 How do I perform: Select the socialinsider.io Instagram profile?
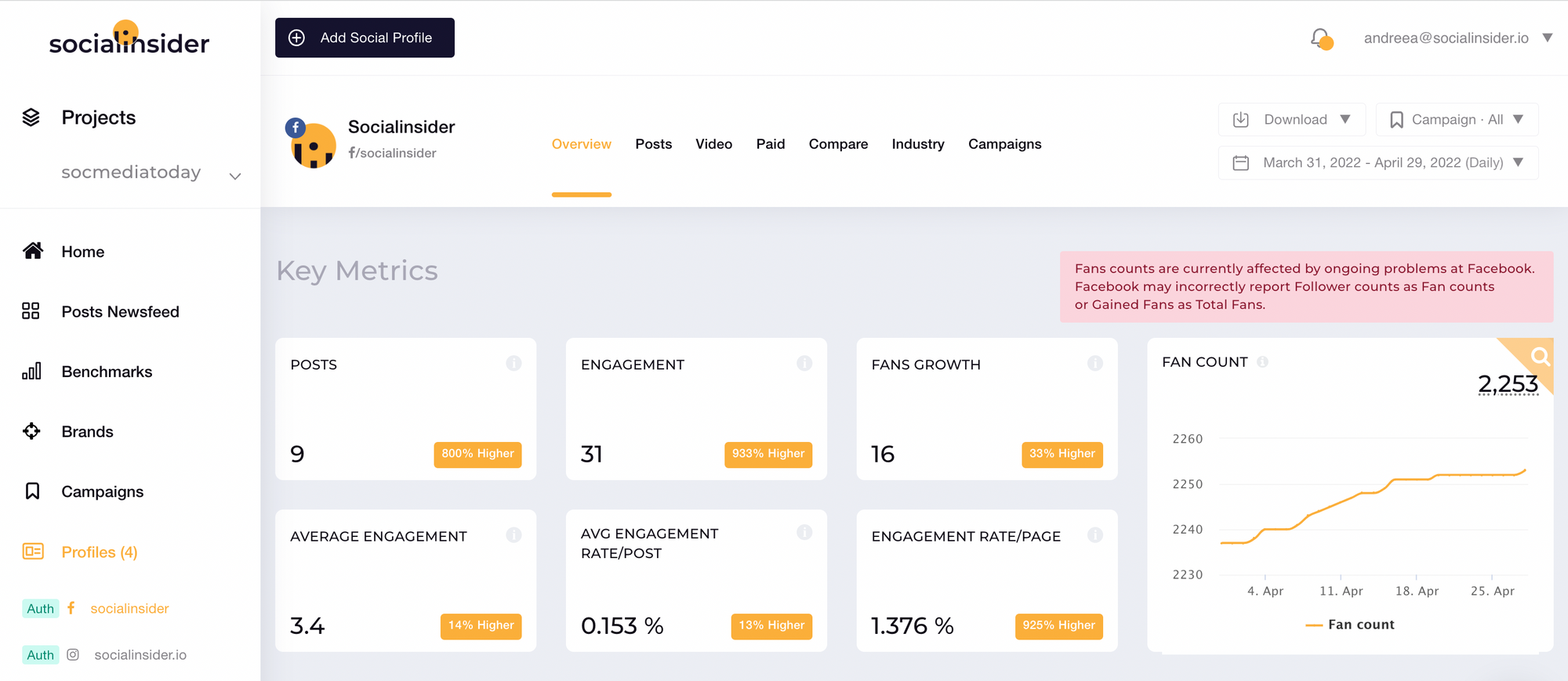pyautogui.click(x=140, y=655)
